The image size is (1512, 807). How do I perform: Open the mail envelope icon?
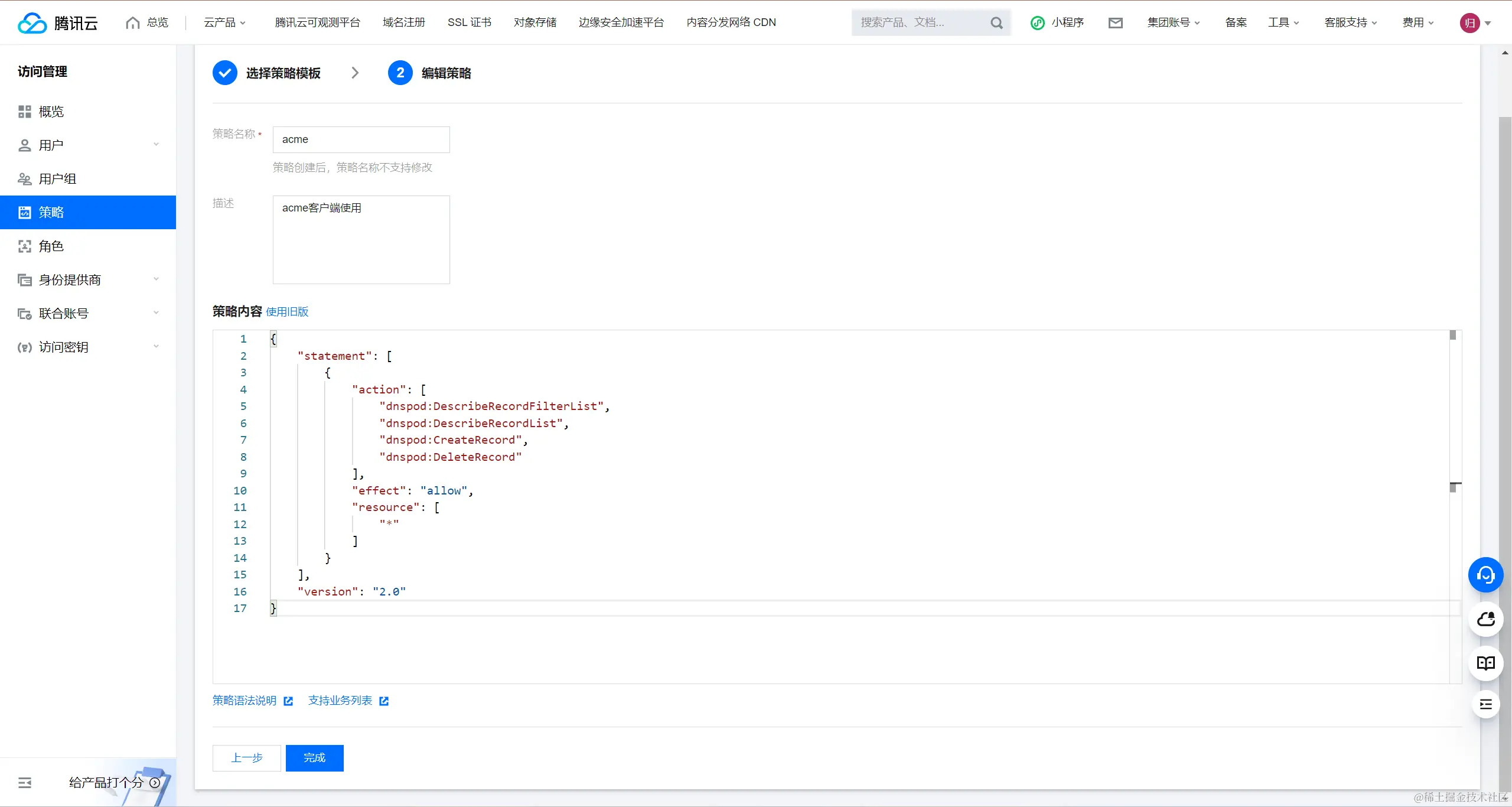click(x=1115, y=23)
